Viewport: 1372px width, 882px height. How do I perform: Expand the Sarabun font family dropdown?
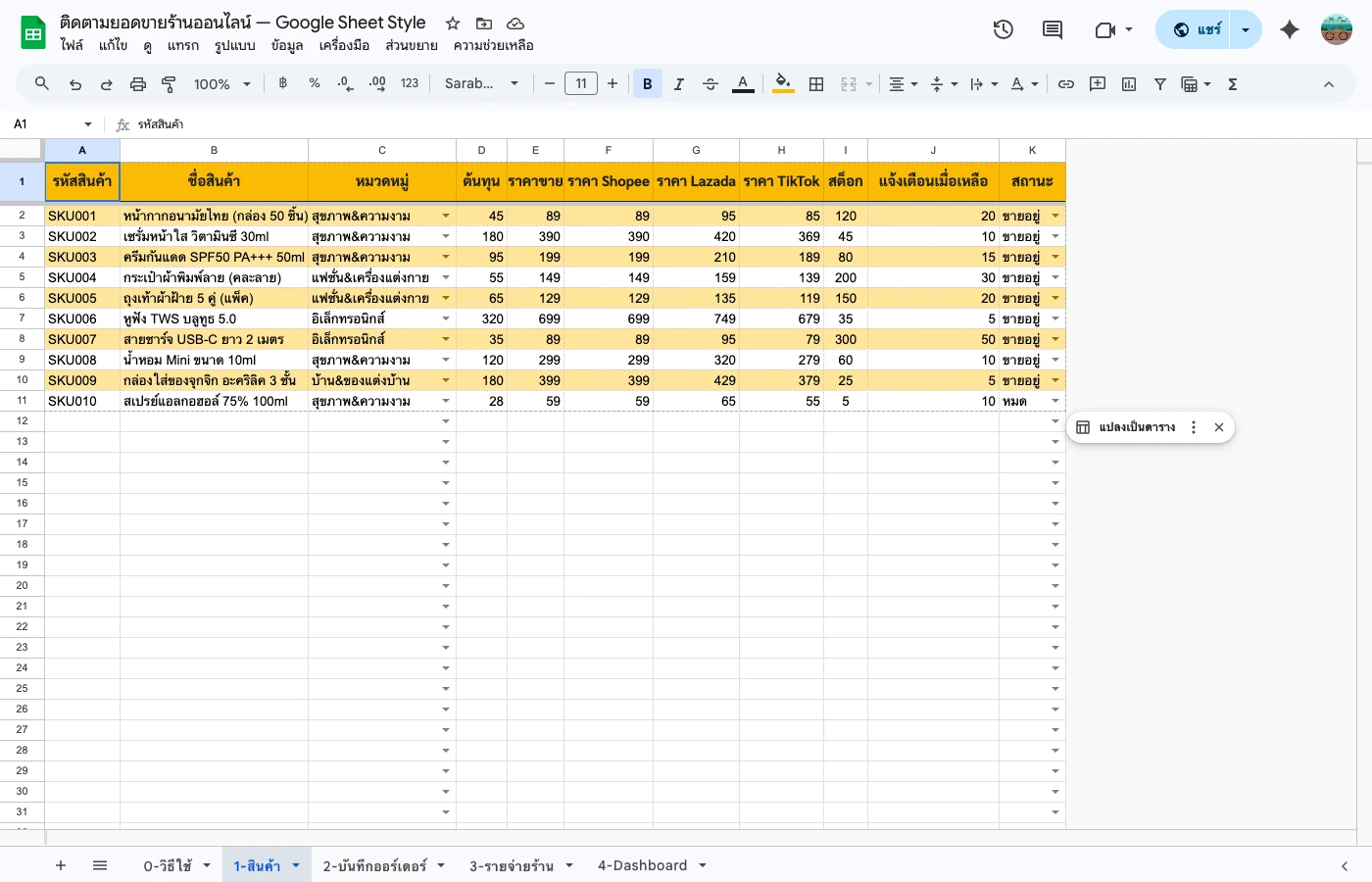[481, 84]
